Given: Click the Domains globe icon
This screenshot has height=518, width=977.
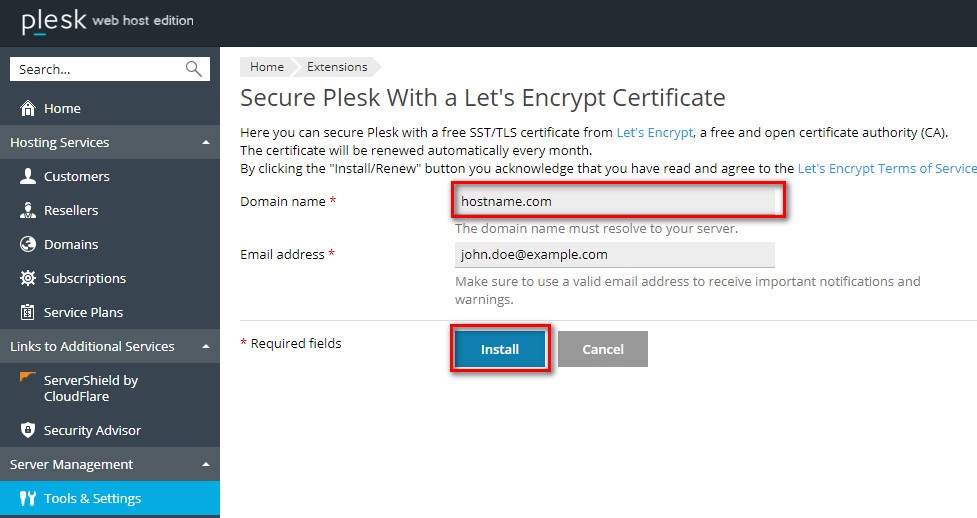Looking at the screenshot, I should 27,244.
